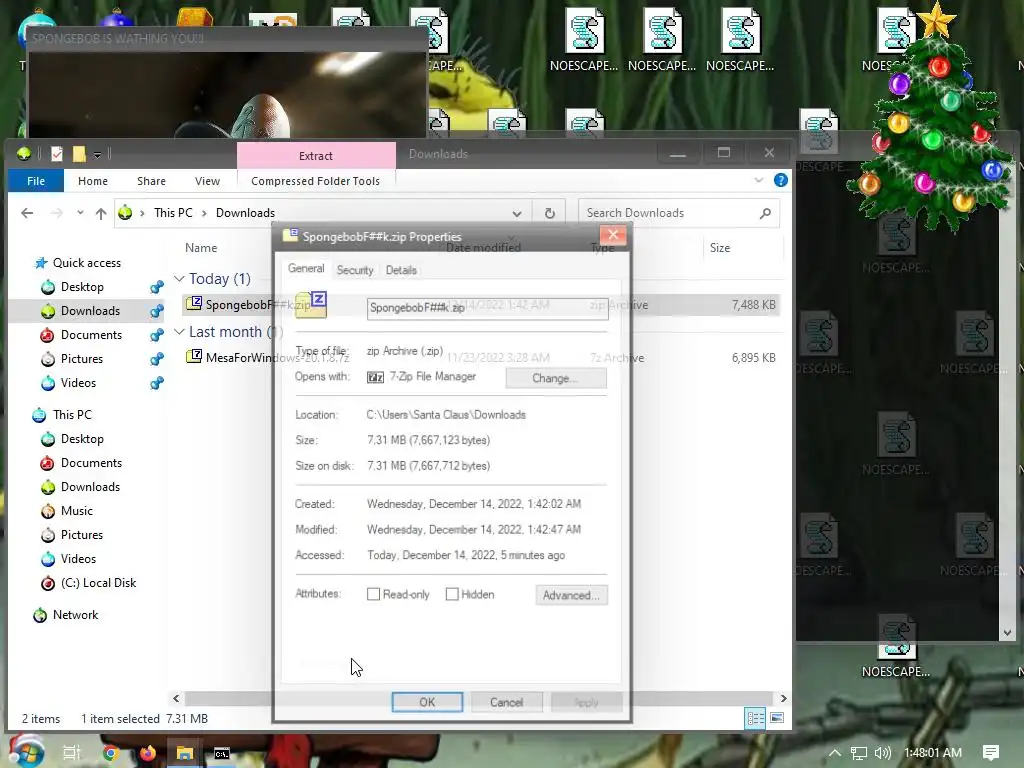This screenshot has width=1024, height=768.
Task: Click the horizontal scrollbar left arrow
Action: coord(176,698)
